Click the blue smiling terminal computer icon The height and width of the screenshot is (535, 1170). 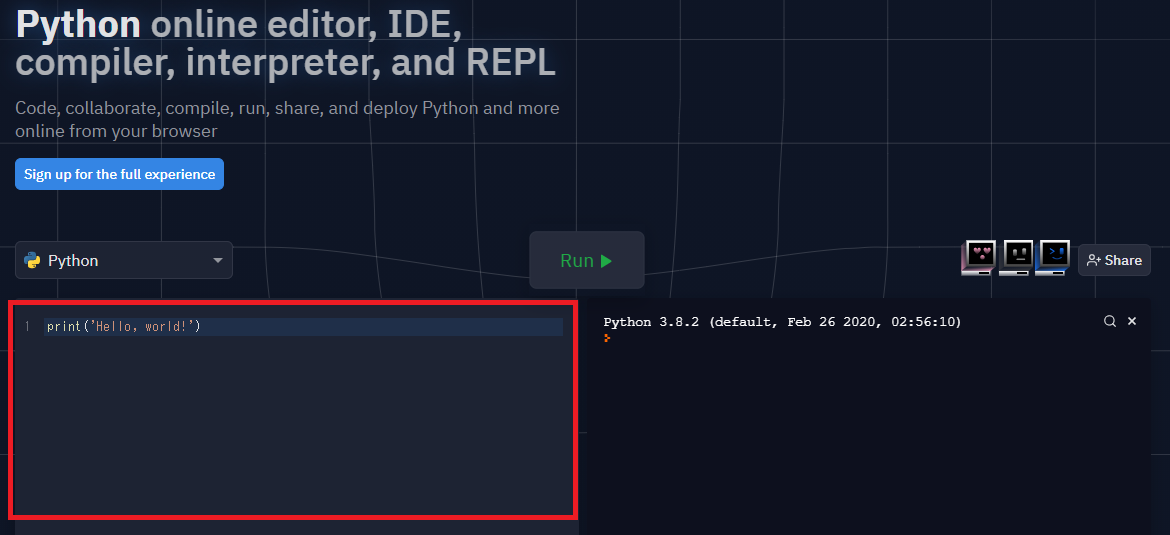pos(1053,258)
